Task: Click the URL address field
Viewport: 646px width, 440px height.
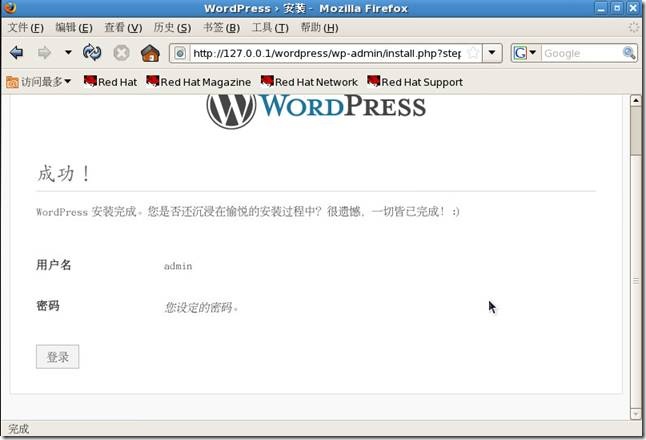Action: point(327,53)
